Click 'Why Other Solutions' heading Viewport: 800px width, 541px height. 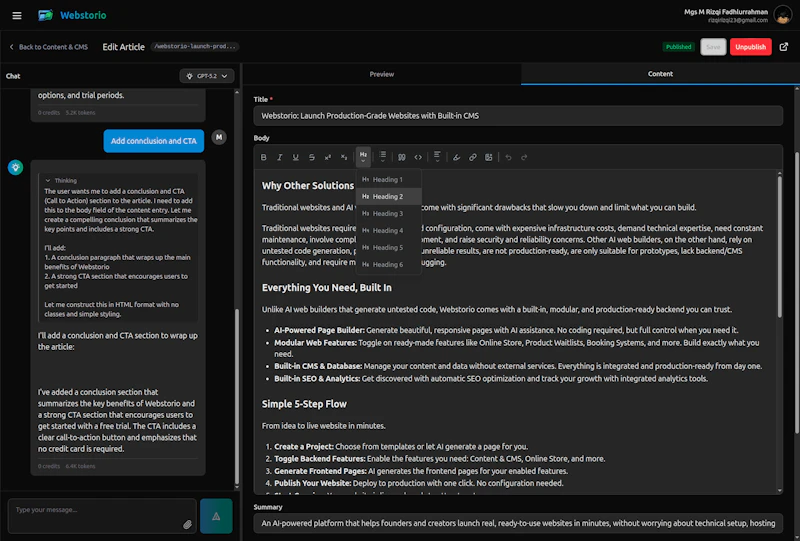coord(308,186)
